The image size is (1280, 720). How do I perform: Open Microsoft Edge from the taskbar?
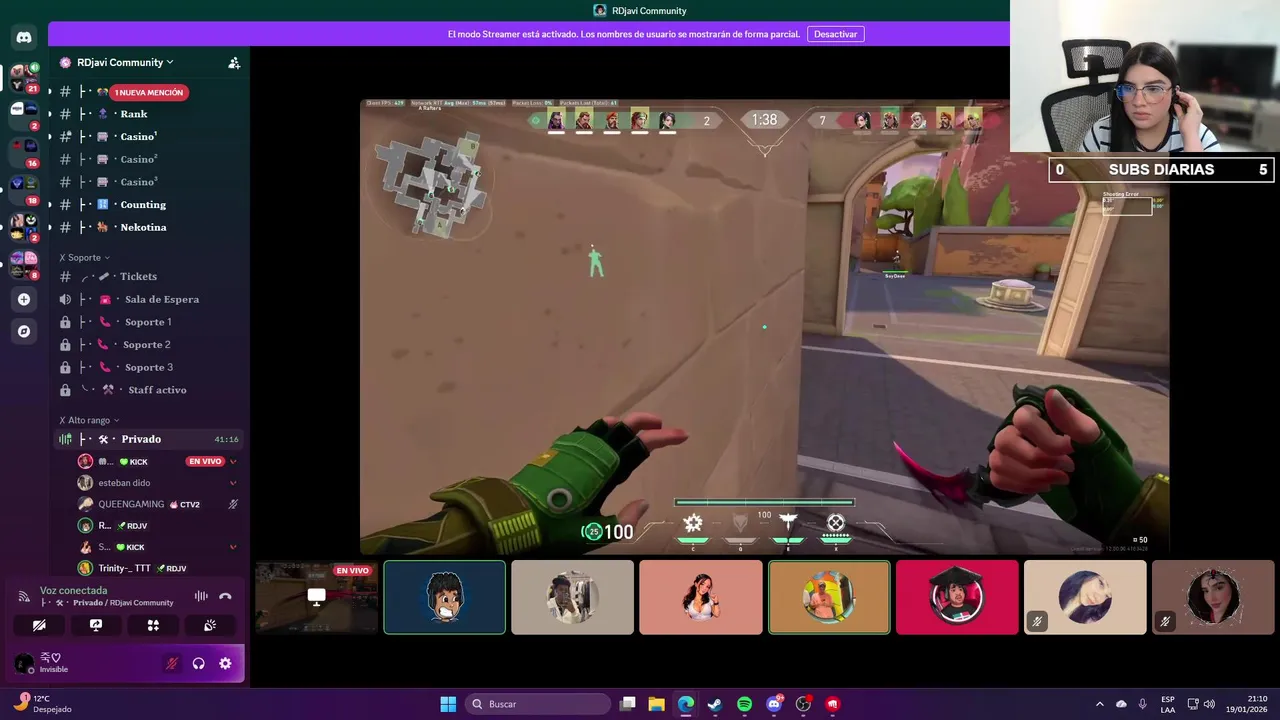[686, 704]
